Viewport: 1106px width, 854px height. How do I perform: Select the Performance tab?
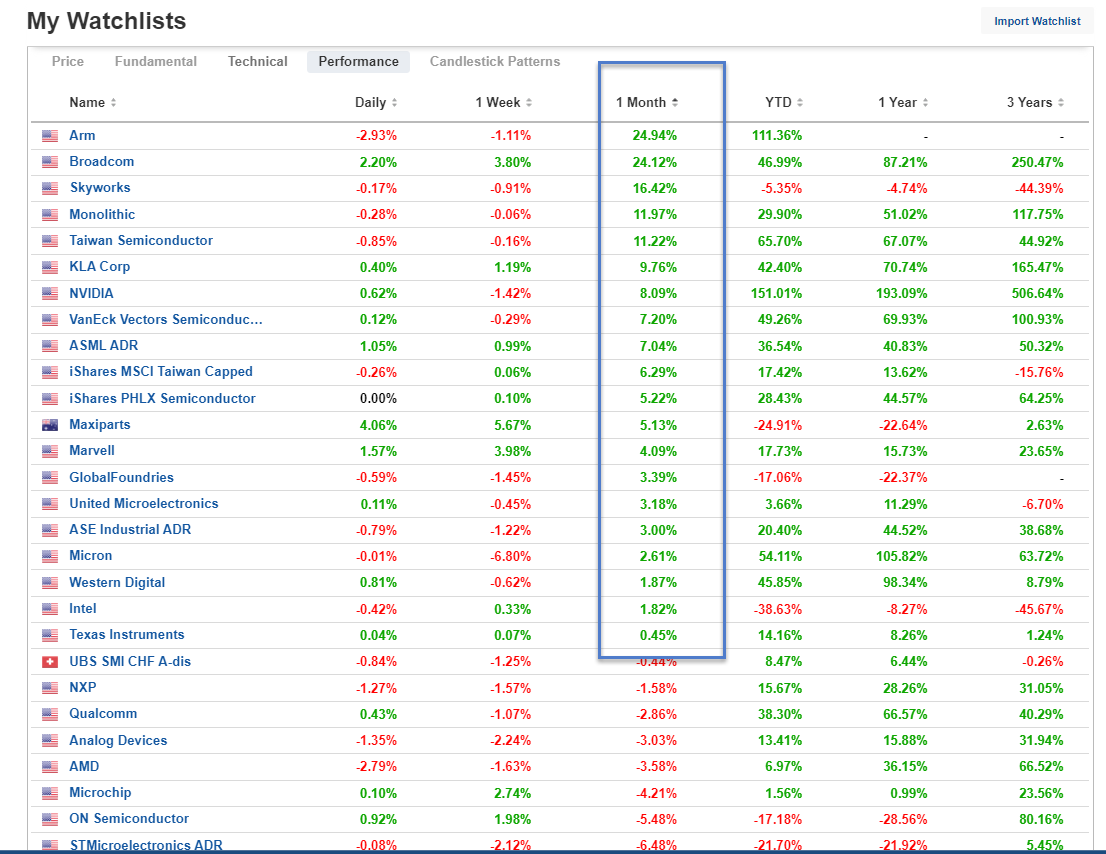point(358,61)
